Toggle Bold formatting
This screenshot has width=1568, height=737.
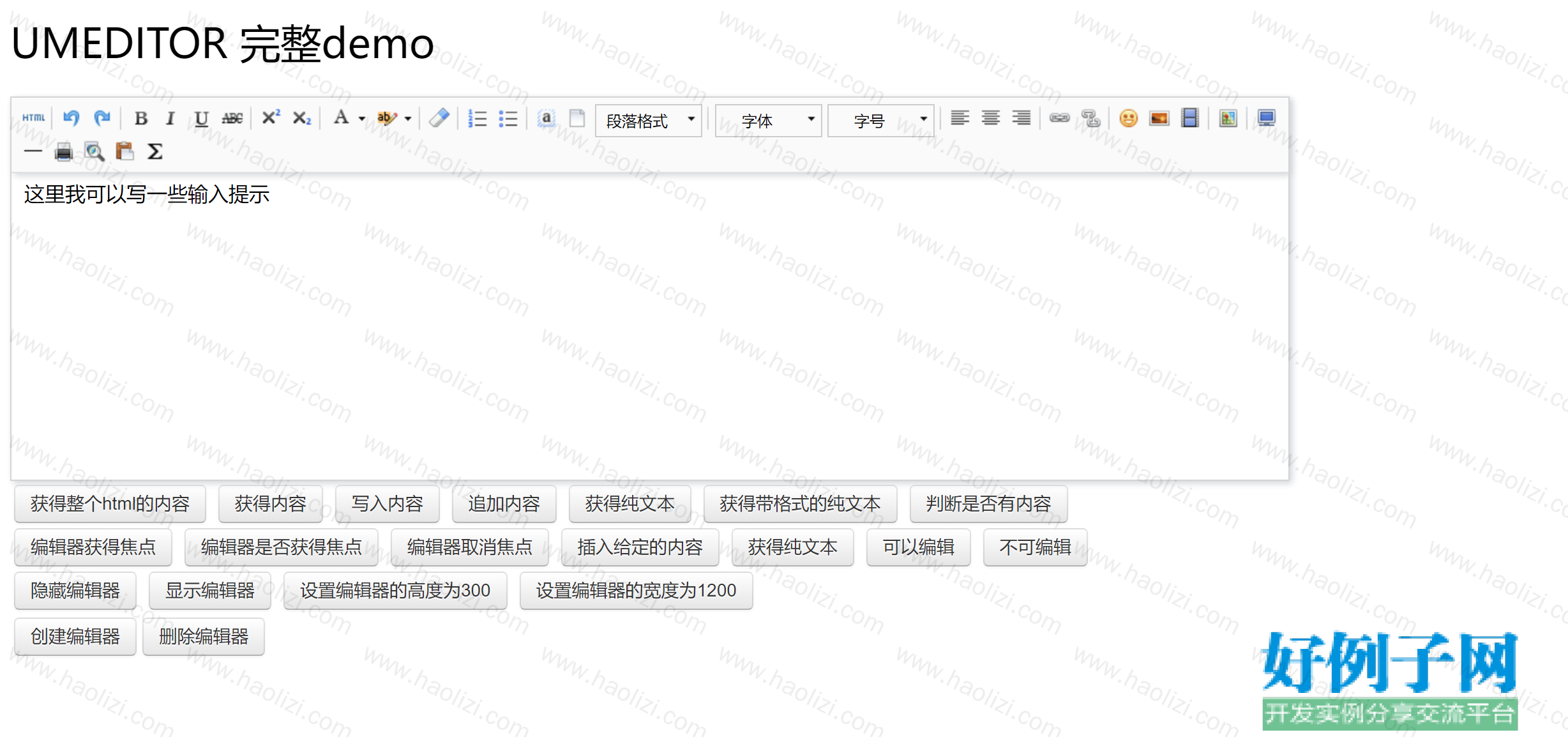coord(141,118)
